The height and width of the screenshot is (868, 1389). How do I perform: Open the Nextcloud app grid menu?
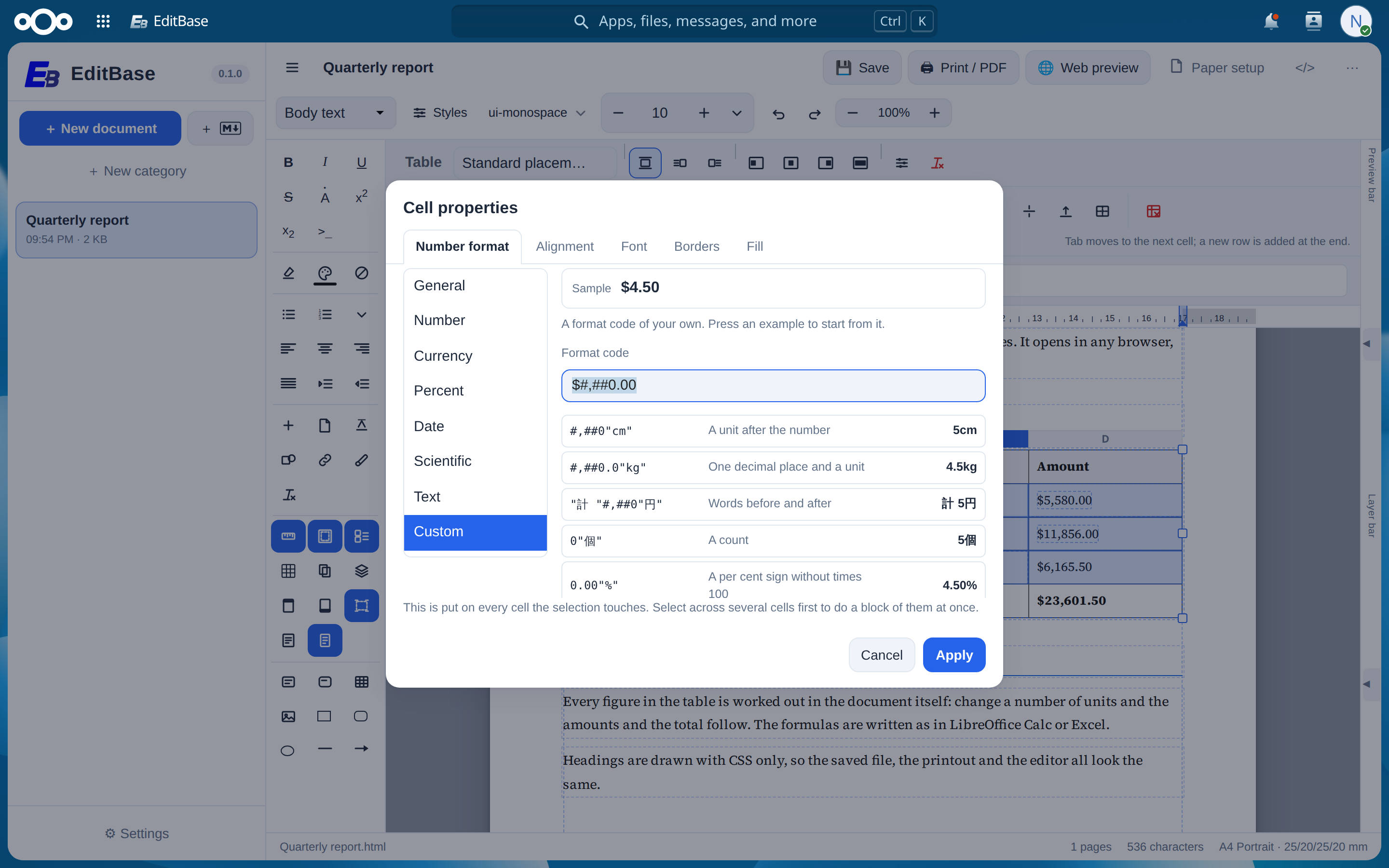[x=103, y=21]
